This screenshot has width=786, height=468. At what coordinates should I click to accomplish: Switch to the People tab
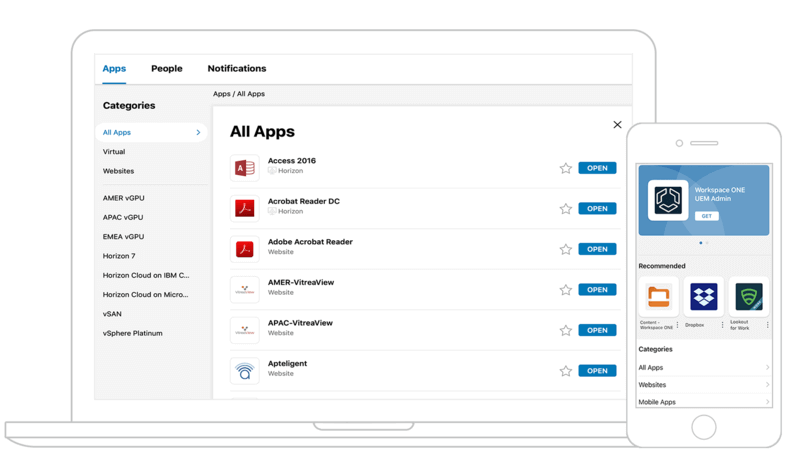[x=167, y=69]
